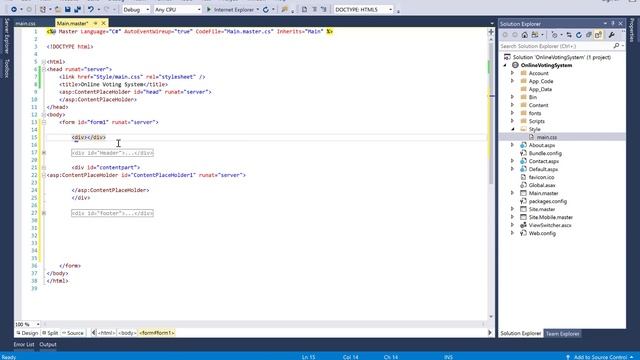Expand the collapsed footer div region
Viewport: 640px width, 360px height.
[x=44, y=213]
